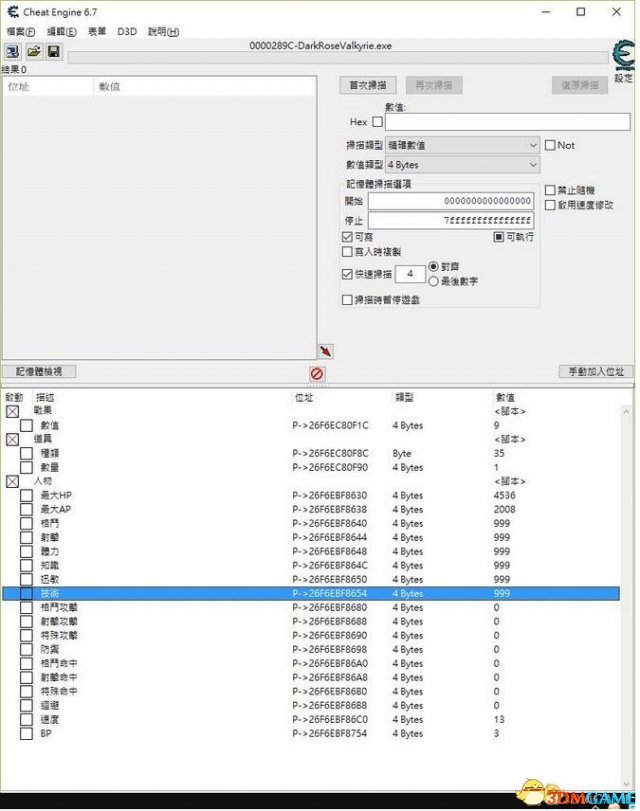Click the 停止 address input field

[451, 221]
